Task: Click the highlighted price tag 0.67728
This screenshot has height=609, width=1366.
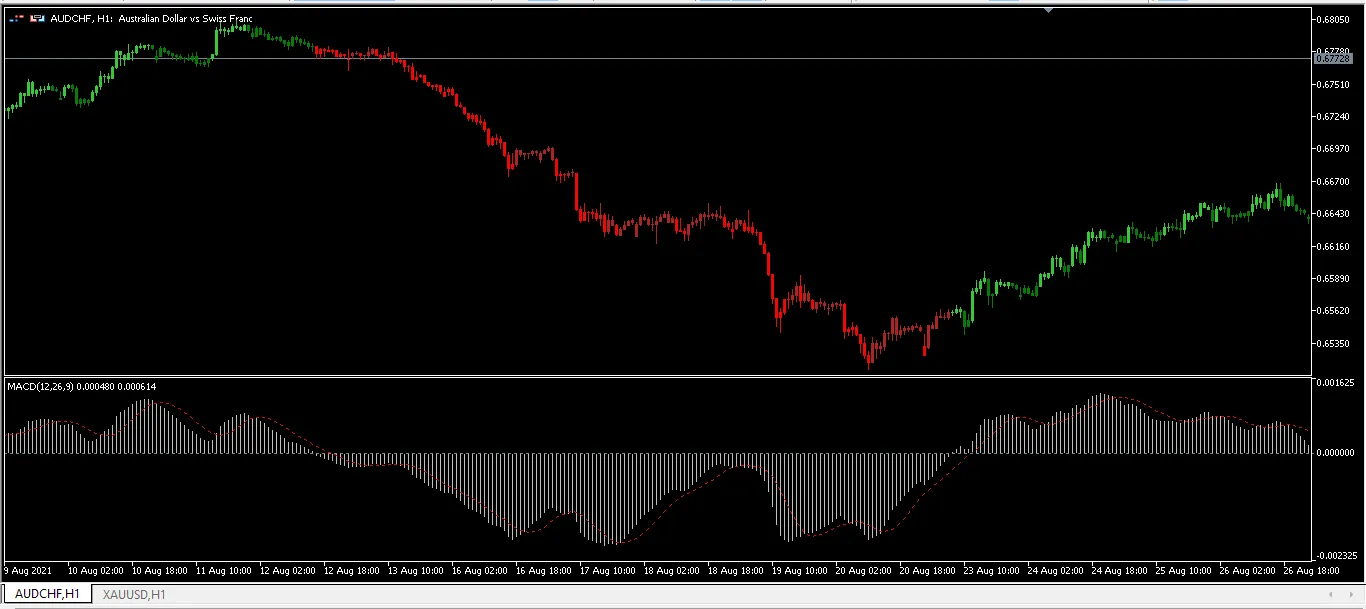Action: 1334,58
